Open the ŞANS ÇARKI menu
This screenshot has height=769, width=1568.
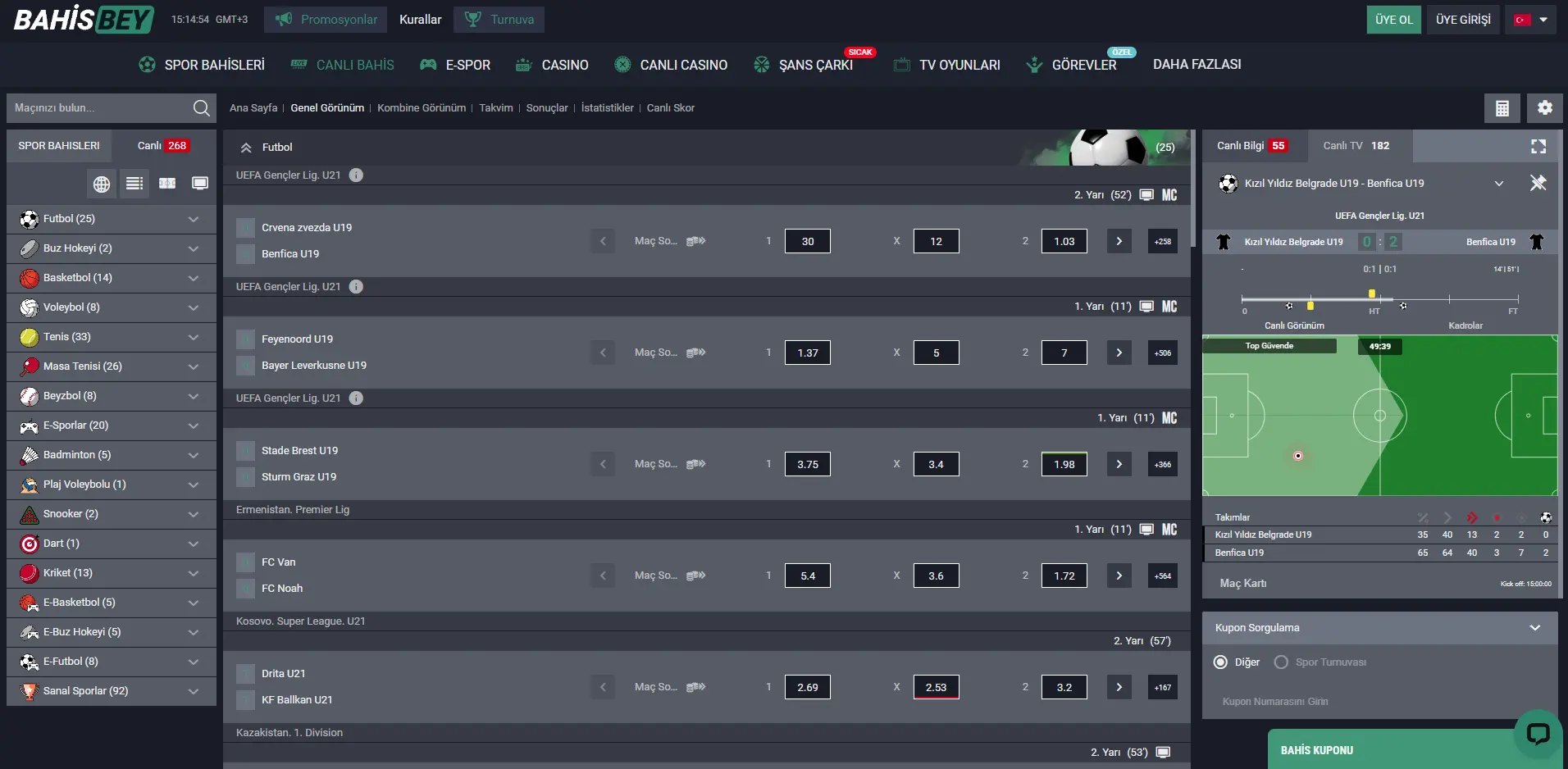tap(804, 65)
